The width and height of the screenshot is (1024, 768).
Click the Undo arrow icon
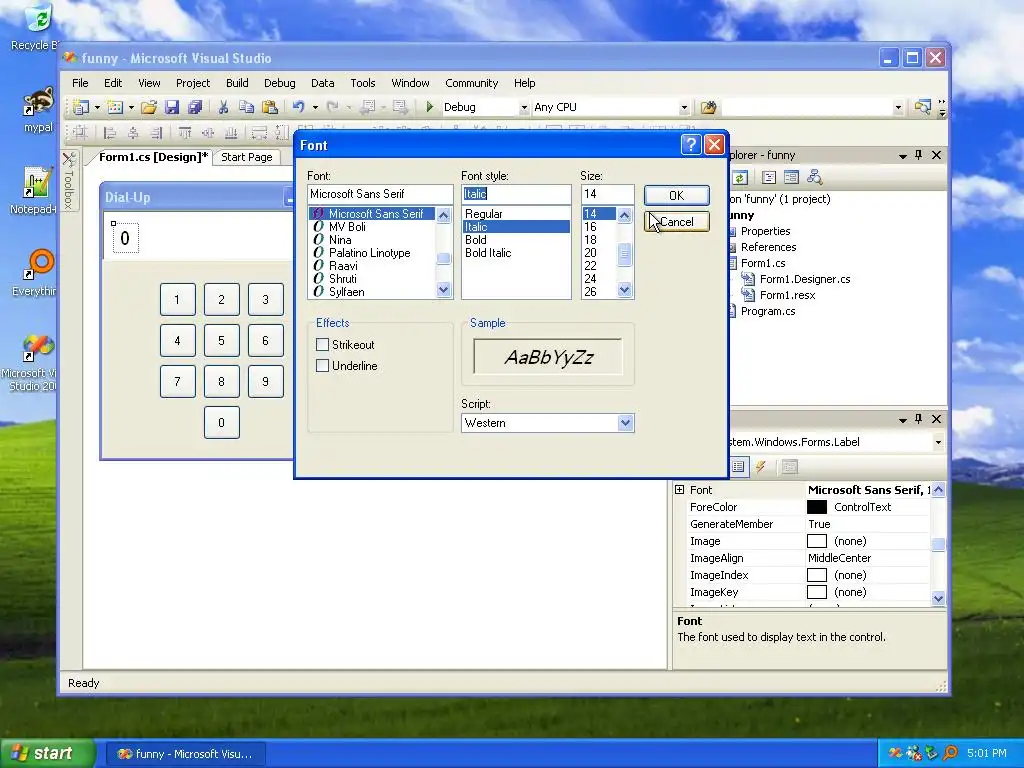(x=298, y=107)
